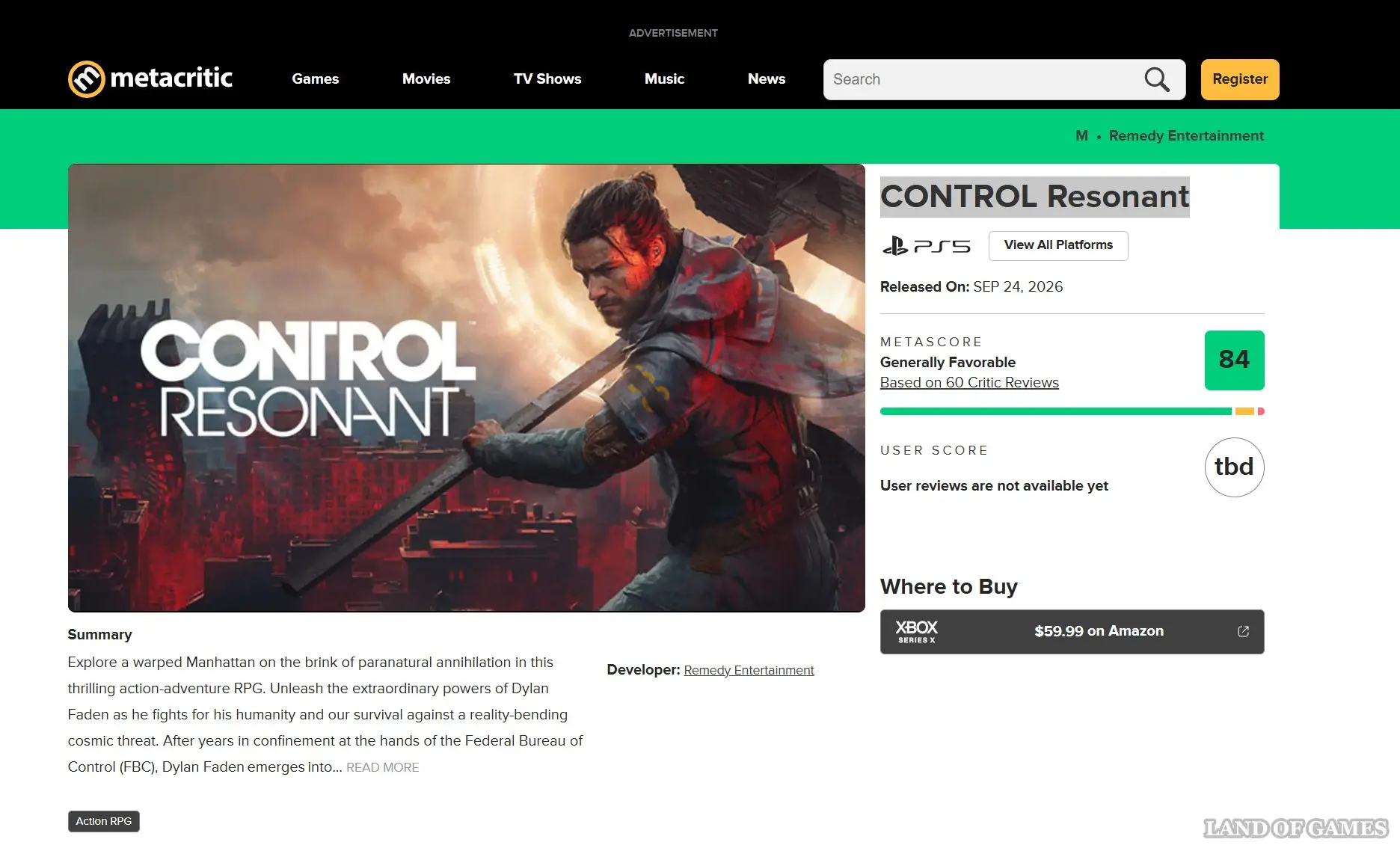Click the Metascore distribution bar
1400x854 pixels.
coord(1072,411)
